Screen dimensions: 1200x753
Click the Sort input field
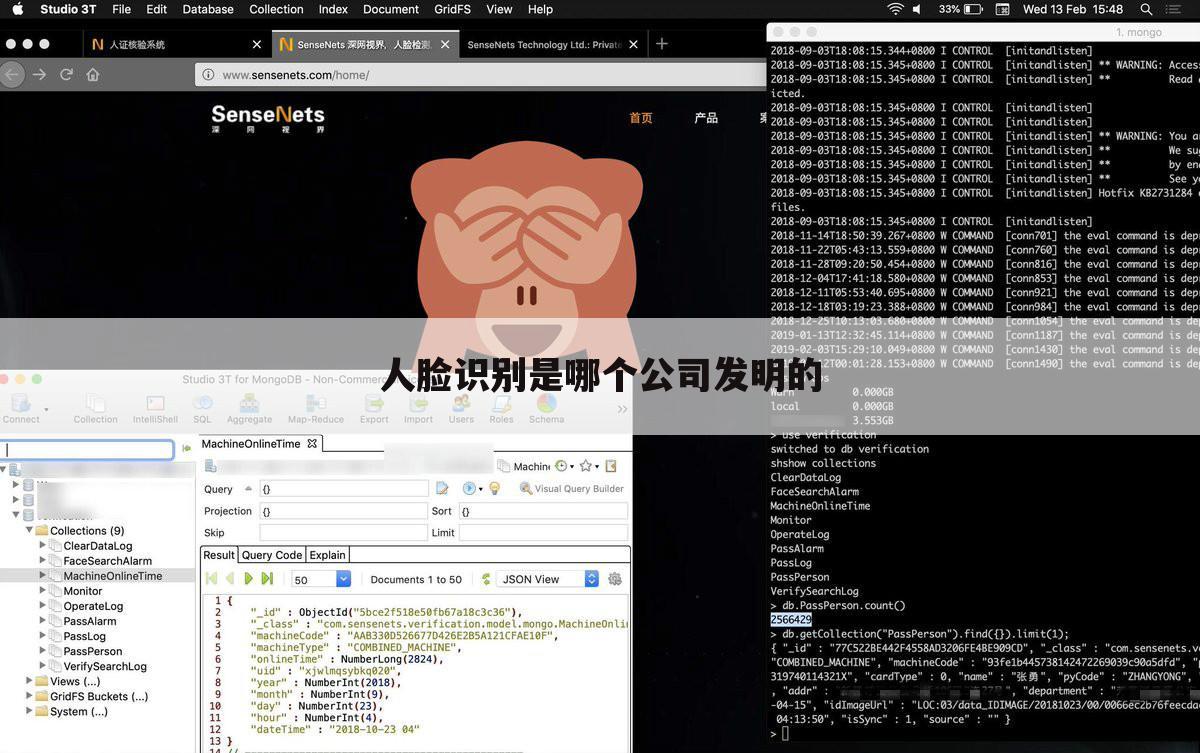tap(543, 511)
